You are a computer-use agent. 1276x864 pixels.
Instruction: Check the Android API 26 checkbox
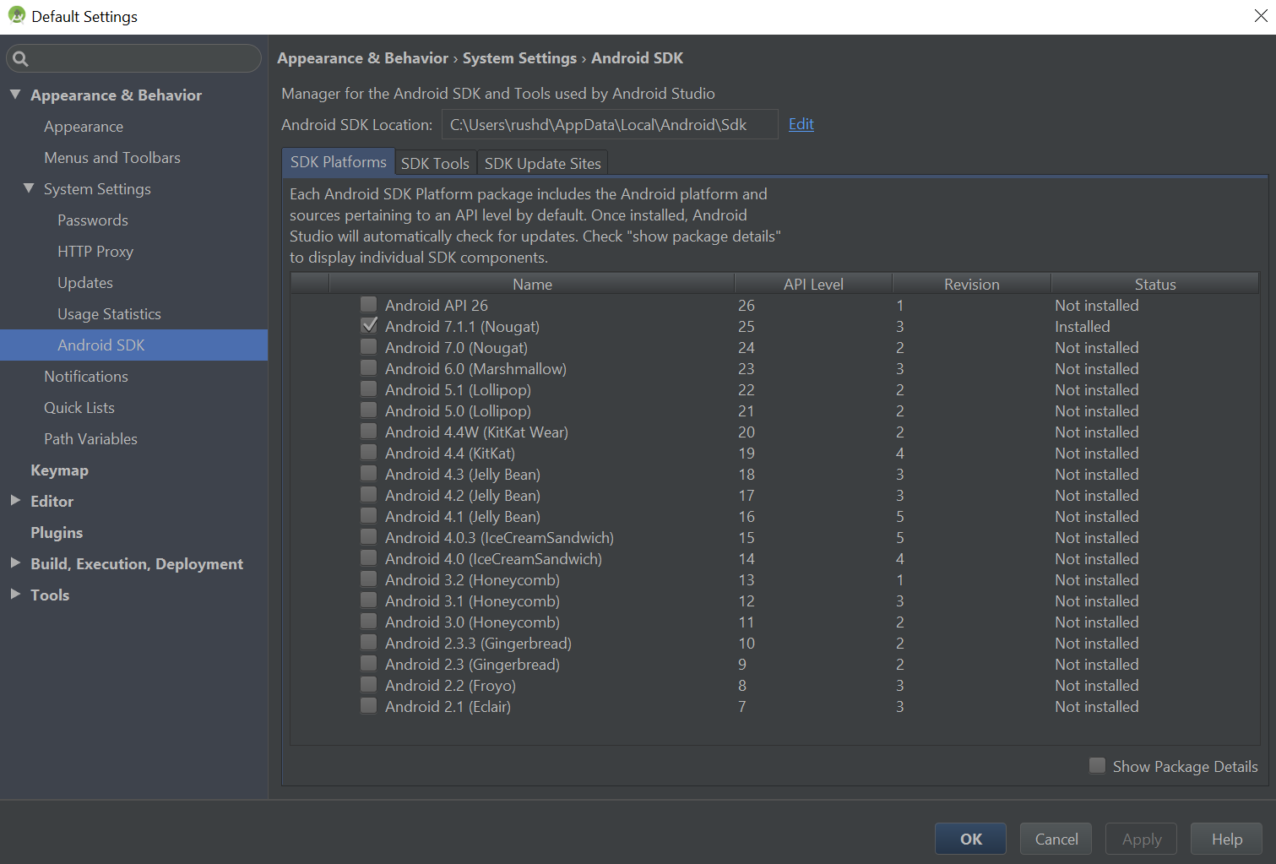[368, 305]
